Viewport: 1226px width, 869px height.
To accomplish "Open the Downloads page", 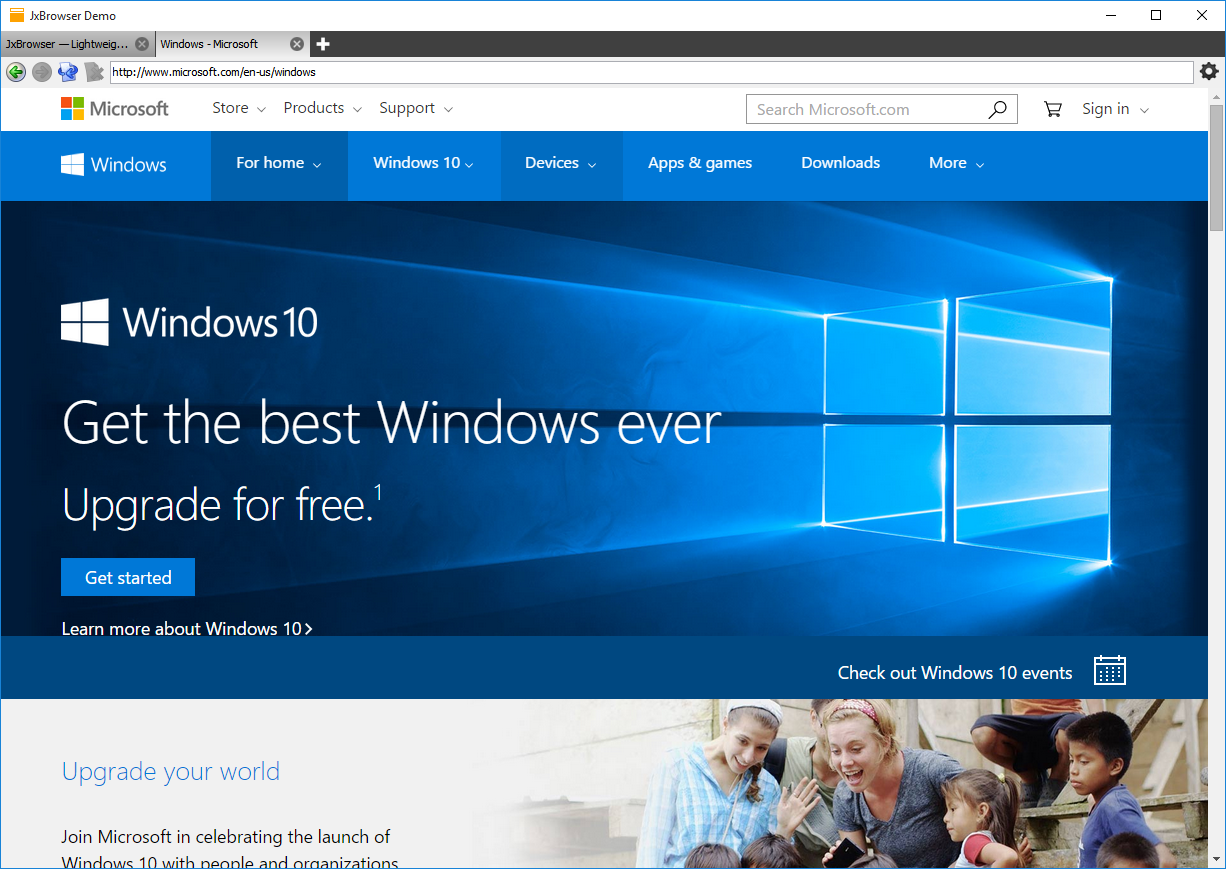I will (841, 163).
